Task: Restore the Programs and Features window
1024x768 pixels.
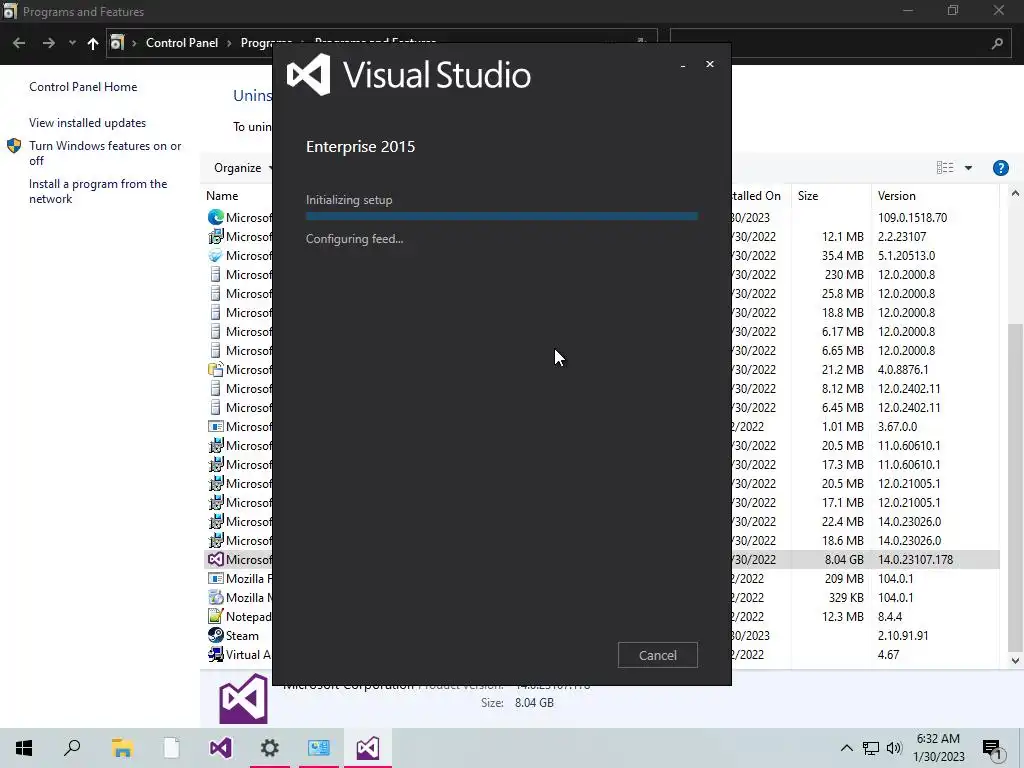Action: [x=953, y=10]
